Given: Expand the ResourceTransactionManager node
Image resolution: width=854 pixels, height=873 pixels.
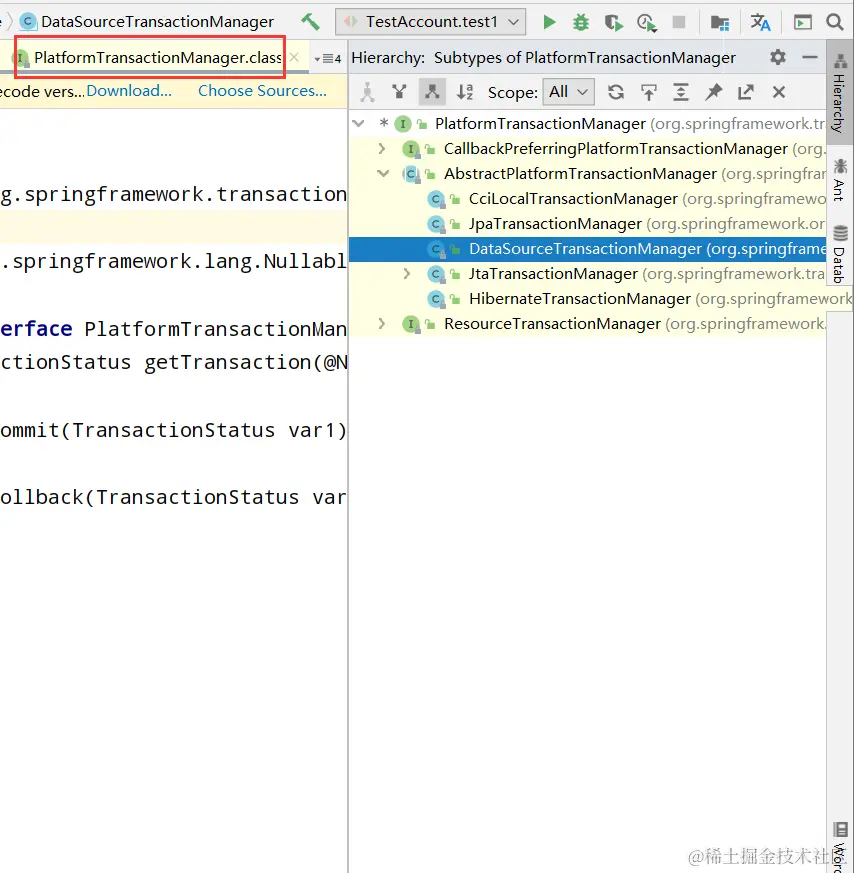Looking at the screenshot, I should point(382,323).
